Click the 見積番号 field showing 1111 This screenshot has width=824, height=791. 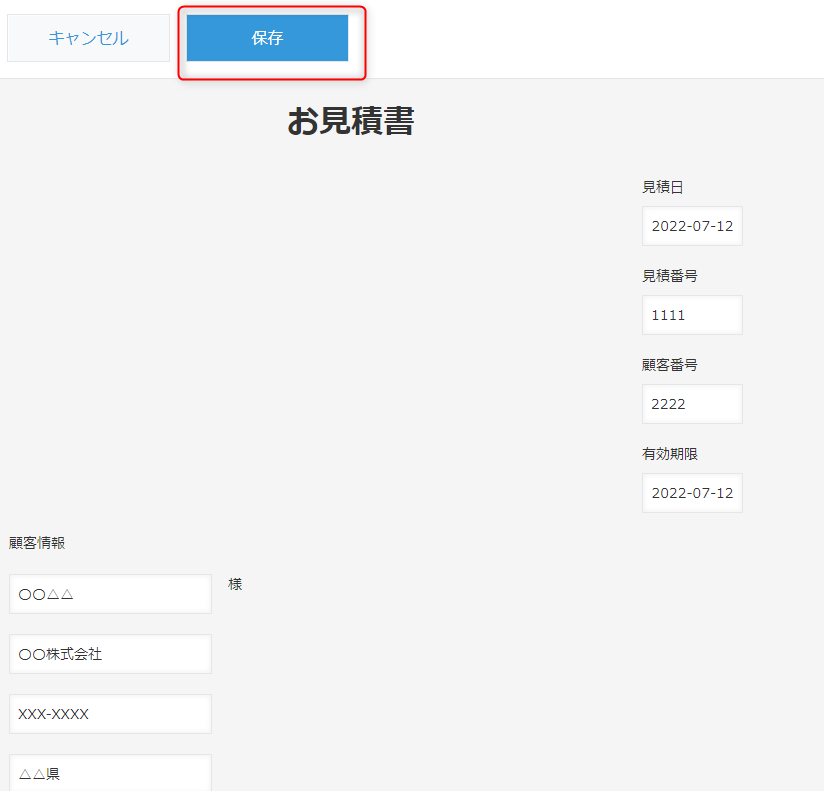[692, 315]
